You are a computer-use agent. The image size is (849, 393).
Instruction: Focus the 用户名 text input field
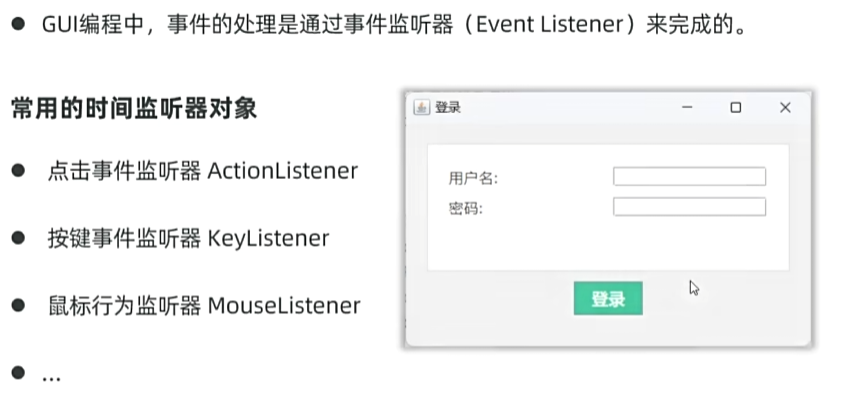(x=689, y=176)
